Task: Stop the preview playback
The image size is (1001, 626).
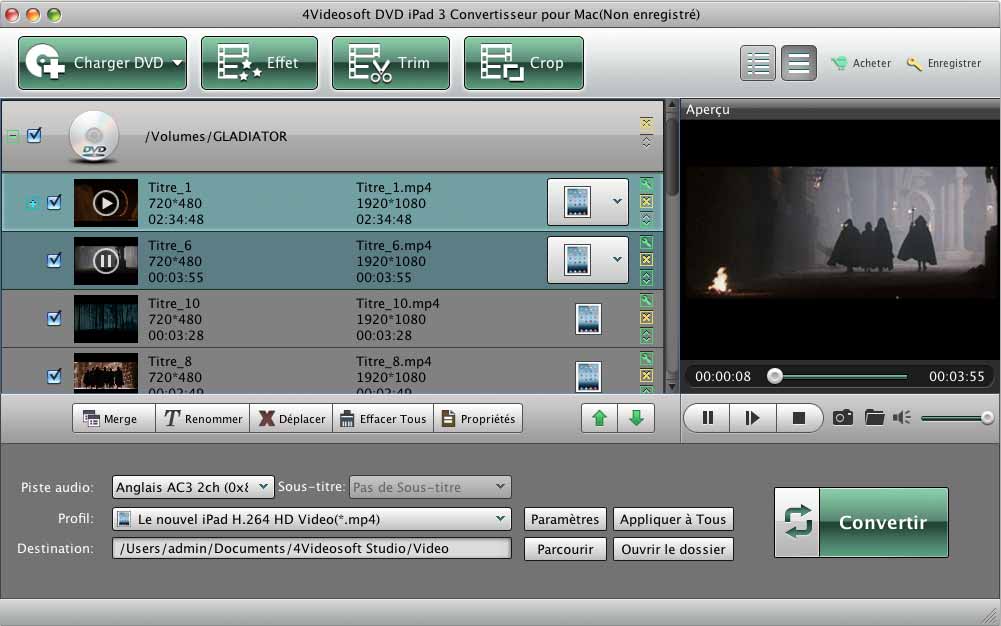Action: (798, 418)
